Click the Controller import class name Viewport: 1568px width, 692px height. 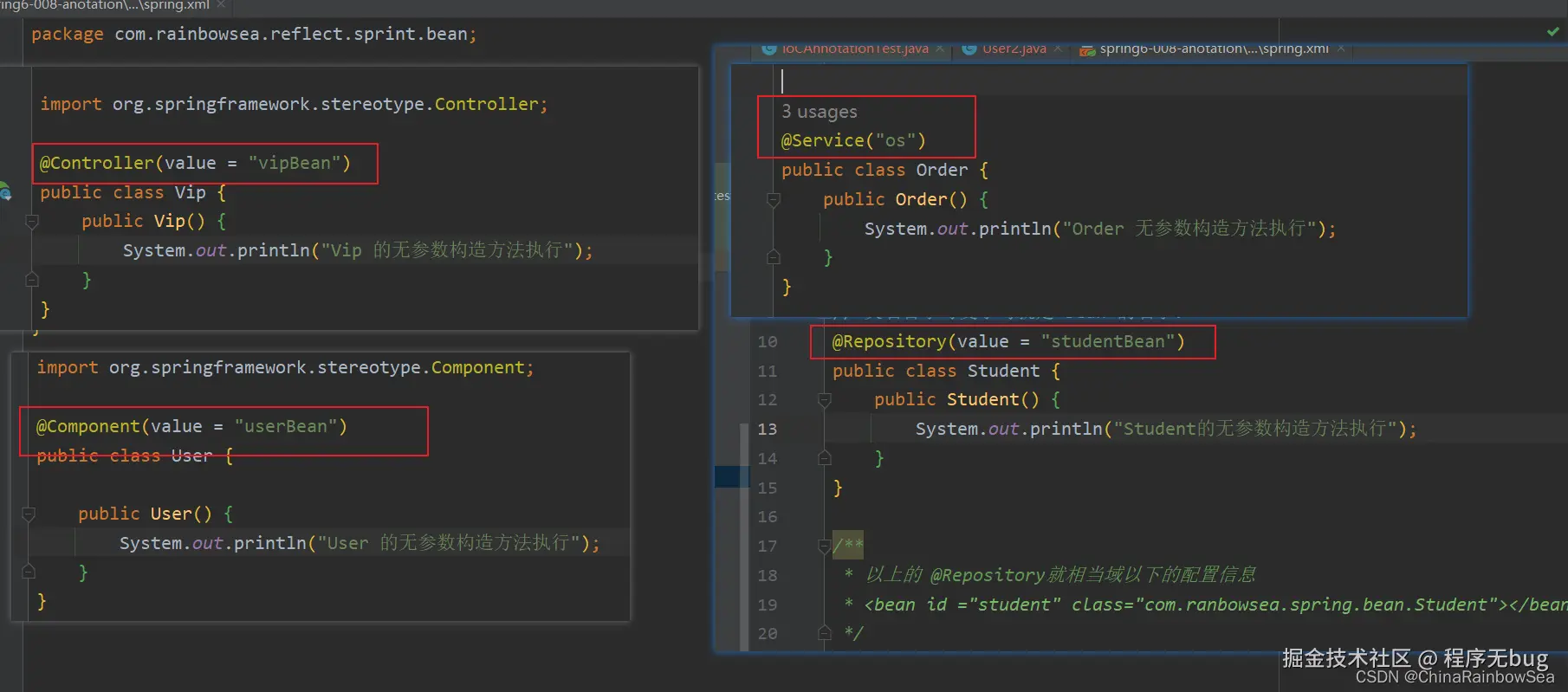tap(486, 104)
